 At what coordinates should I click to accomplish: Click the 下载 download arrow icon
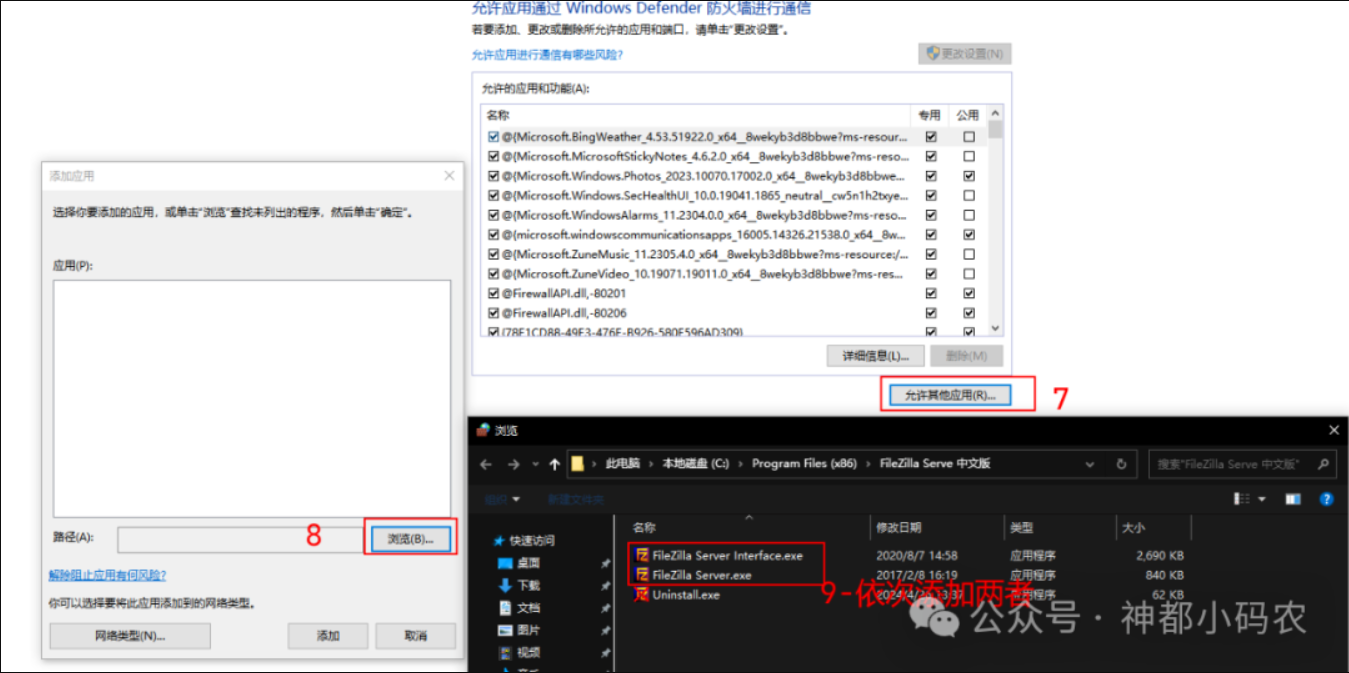pos(505,585)
